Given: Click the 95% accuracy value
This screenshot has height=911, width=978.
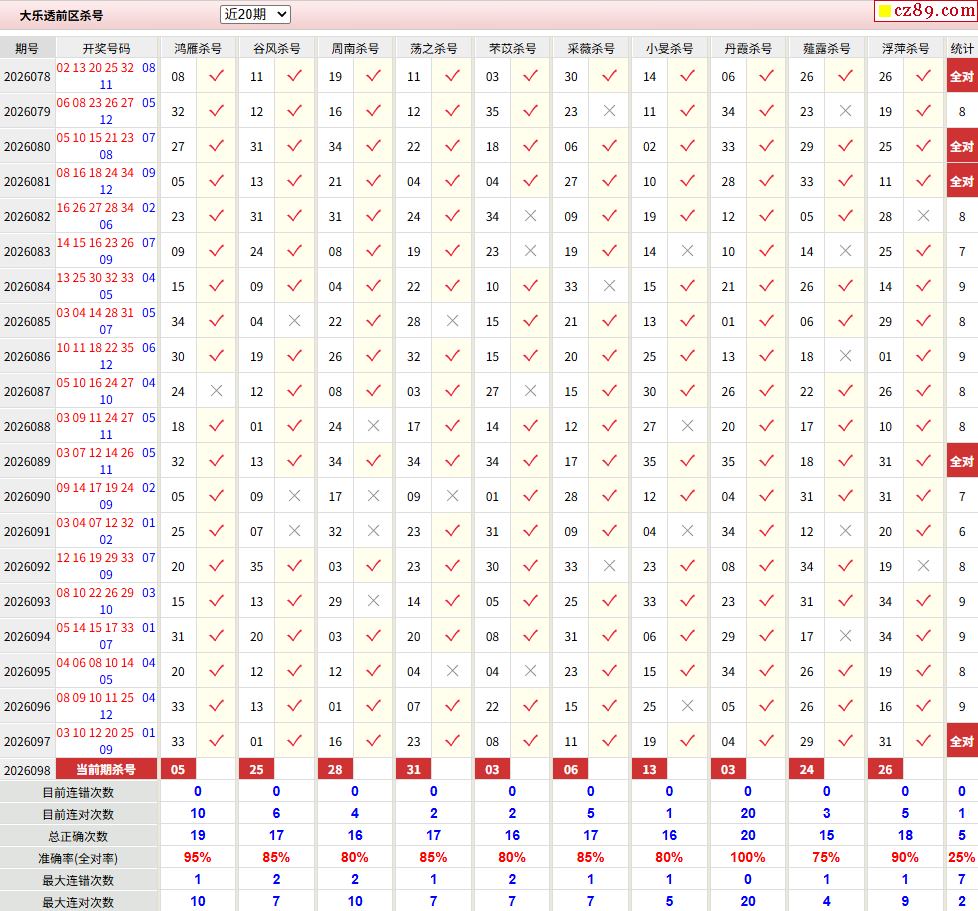Looking at the screenshot, I should (x=197, y=857).
